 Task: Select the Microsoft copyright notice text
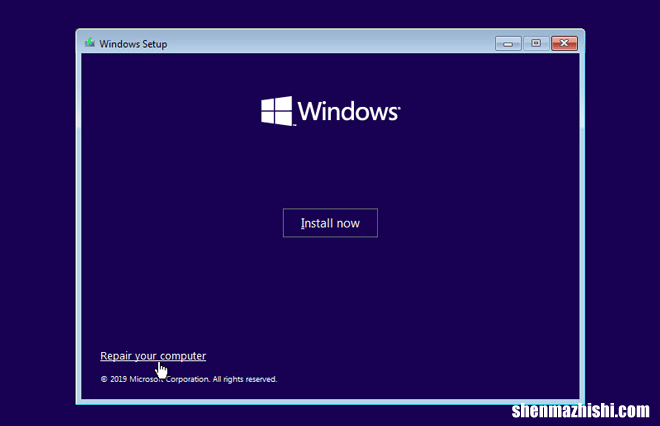(189, 379)
